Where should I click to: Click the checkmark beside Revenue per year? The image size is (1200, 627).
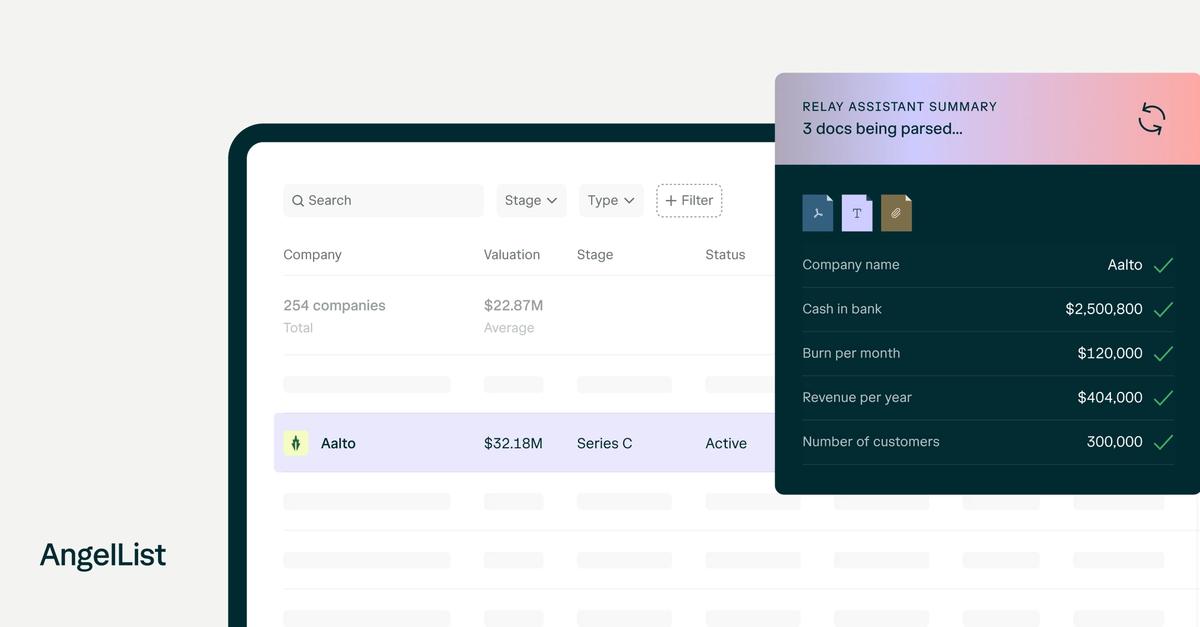[x=1163, y=397]
